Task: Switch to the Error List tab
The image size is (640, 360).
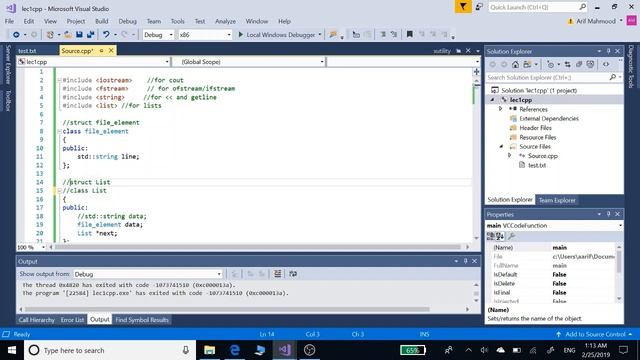Action: pos(72,320)
